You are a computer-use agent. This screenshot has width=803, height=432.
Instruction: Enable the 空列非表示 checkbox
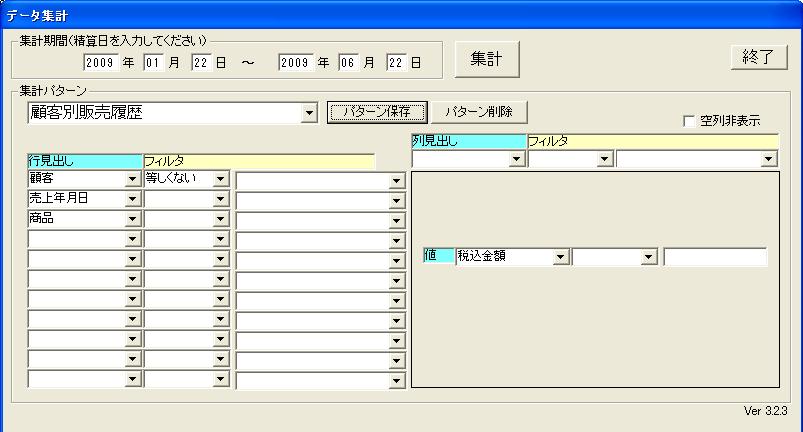[689, 121]
